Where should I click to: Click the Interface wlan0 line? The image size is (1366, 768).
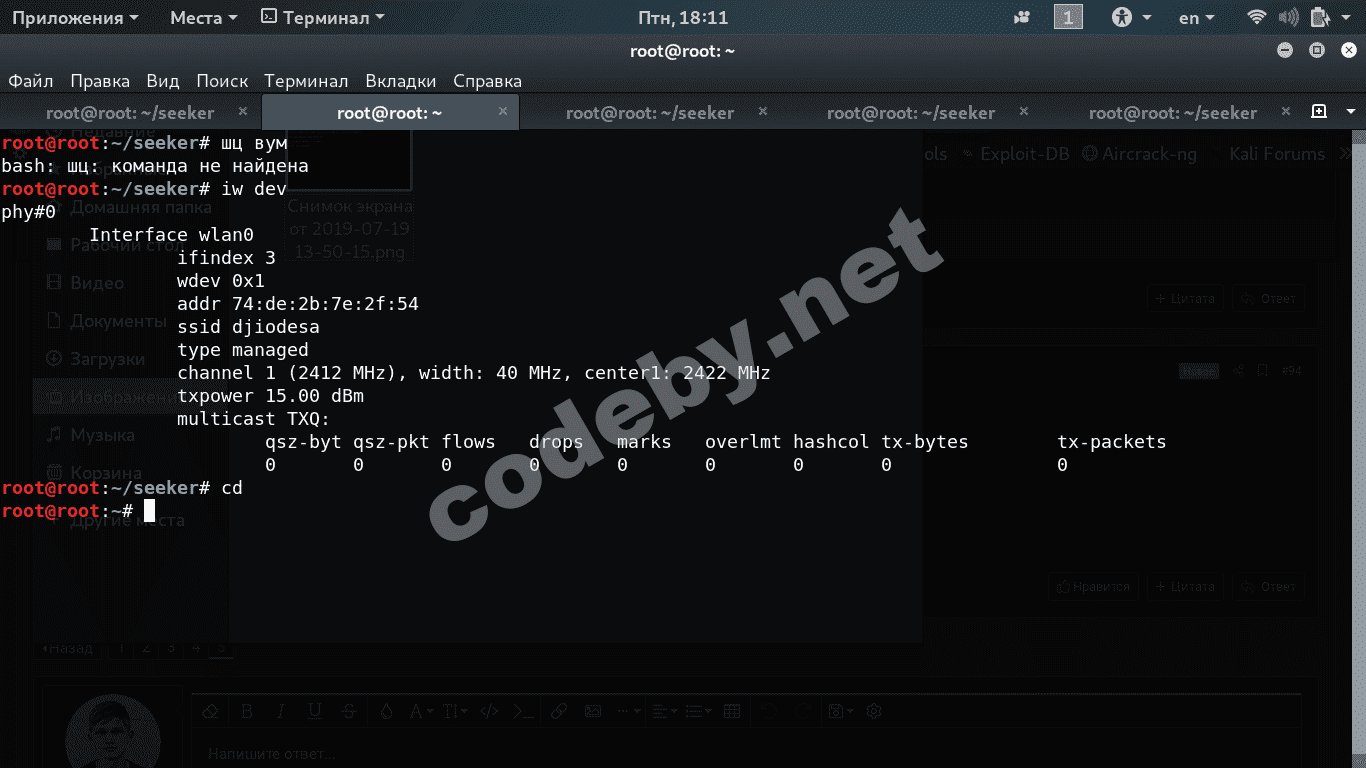(x=172, y=235)
